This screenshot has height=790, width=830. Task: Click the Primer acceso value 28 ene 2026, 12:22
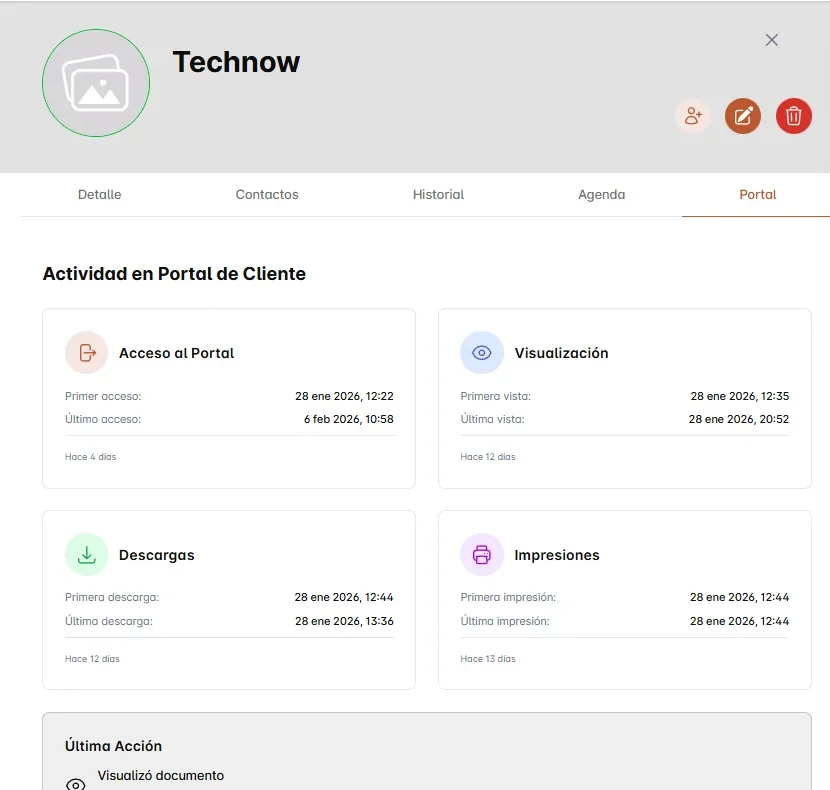click(344, 396)
